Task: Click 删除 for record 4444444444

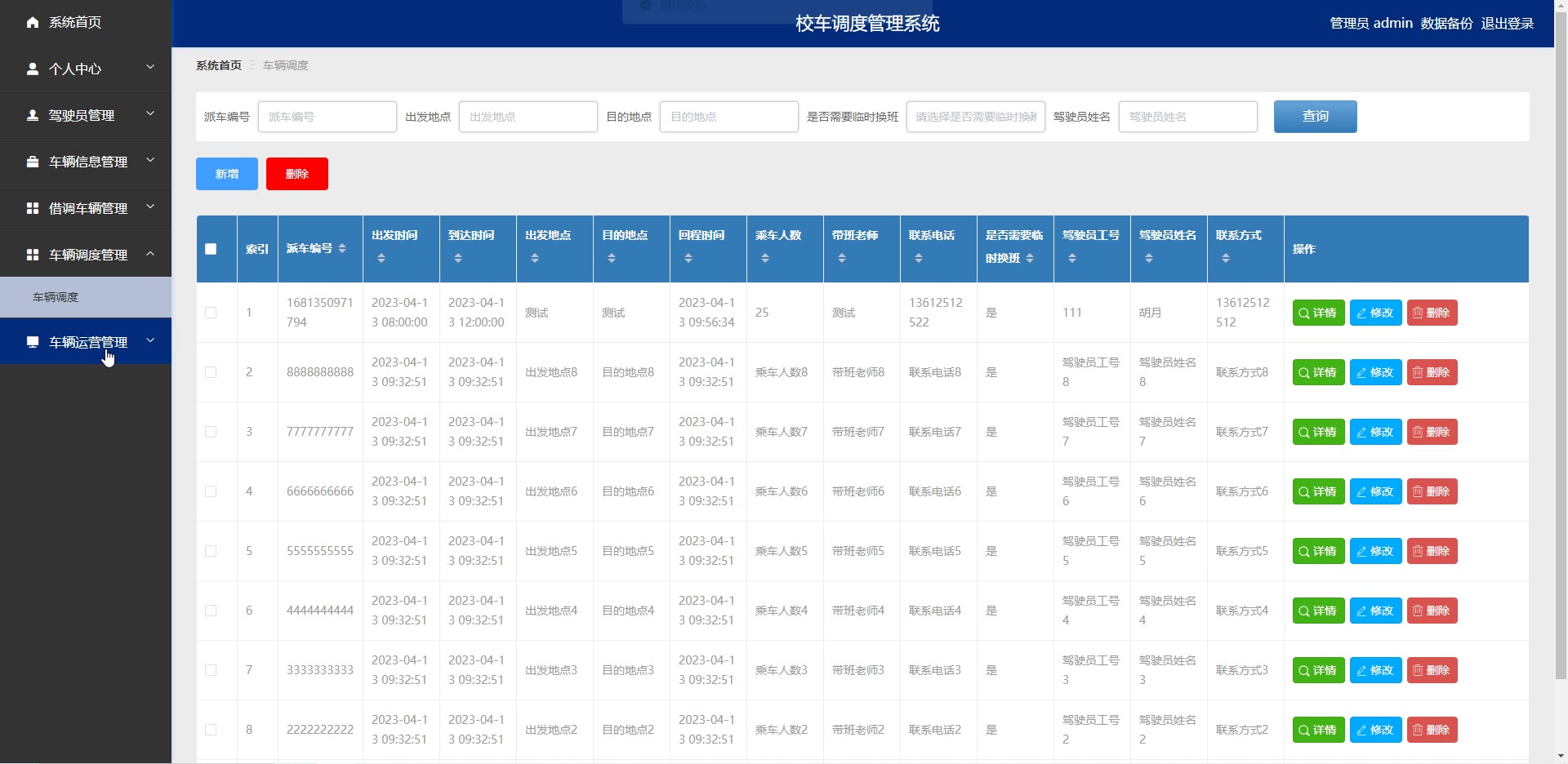Action: click(x=1432, y=611)
